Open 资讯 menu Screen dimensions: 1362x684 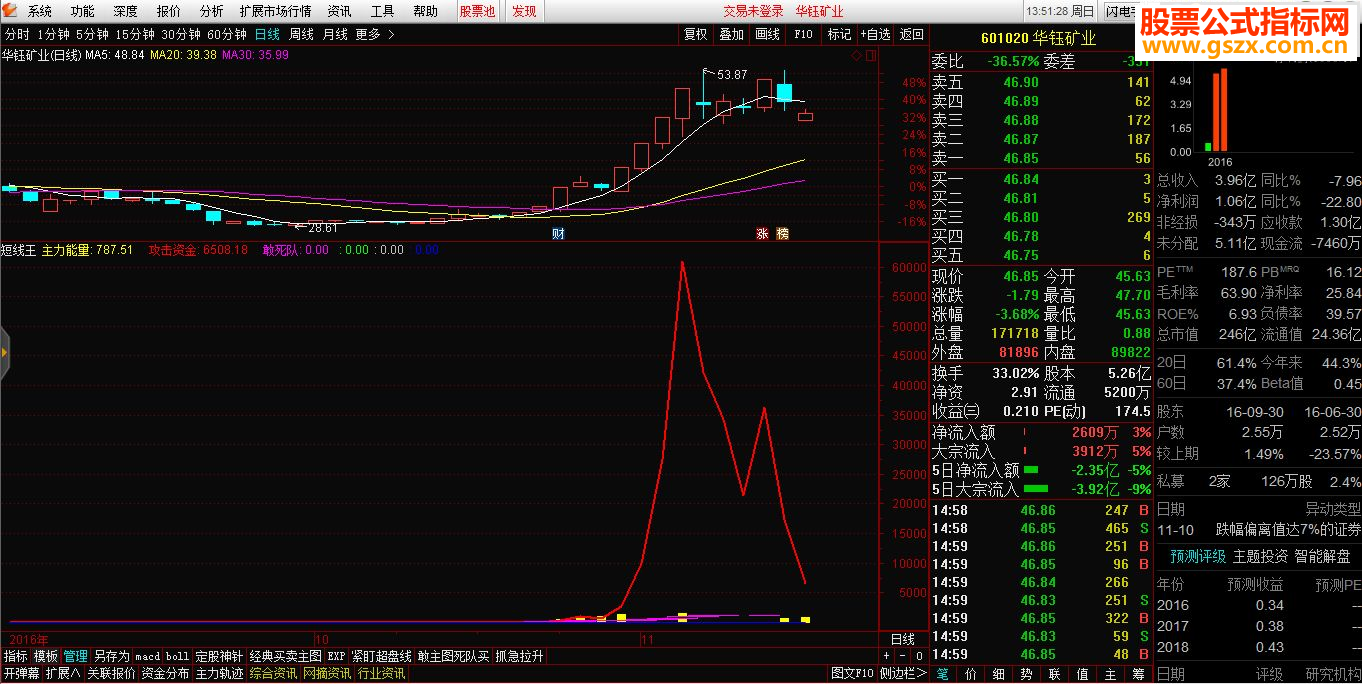coord(340,12)
